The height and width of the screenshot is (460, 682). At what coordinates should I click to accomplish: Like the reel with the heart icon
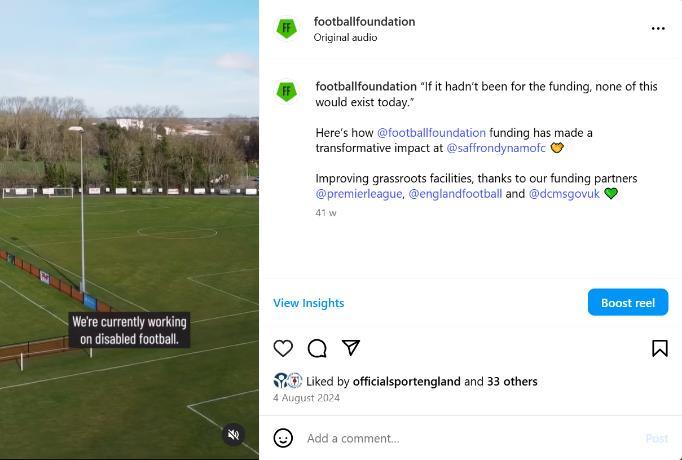pyautogui.click(x=283, y=348)
